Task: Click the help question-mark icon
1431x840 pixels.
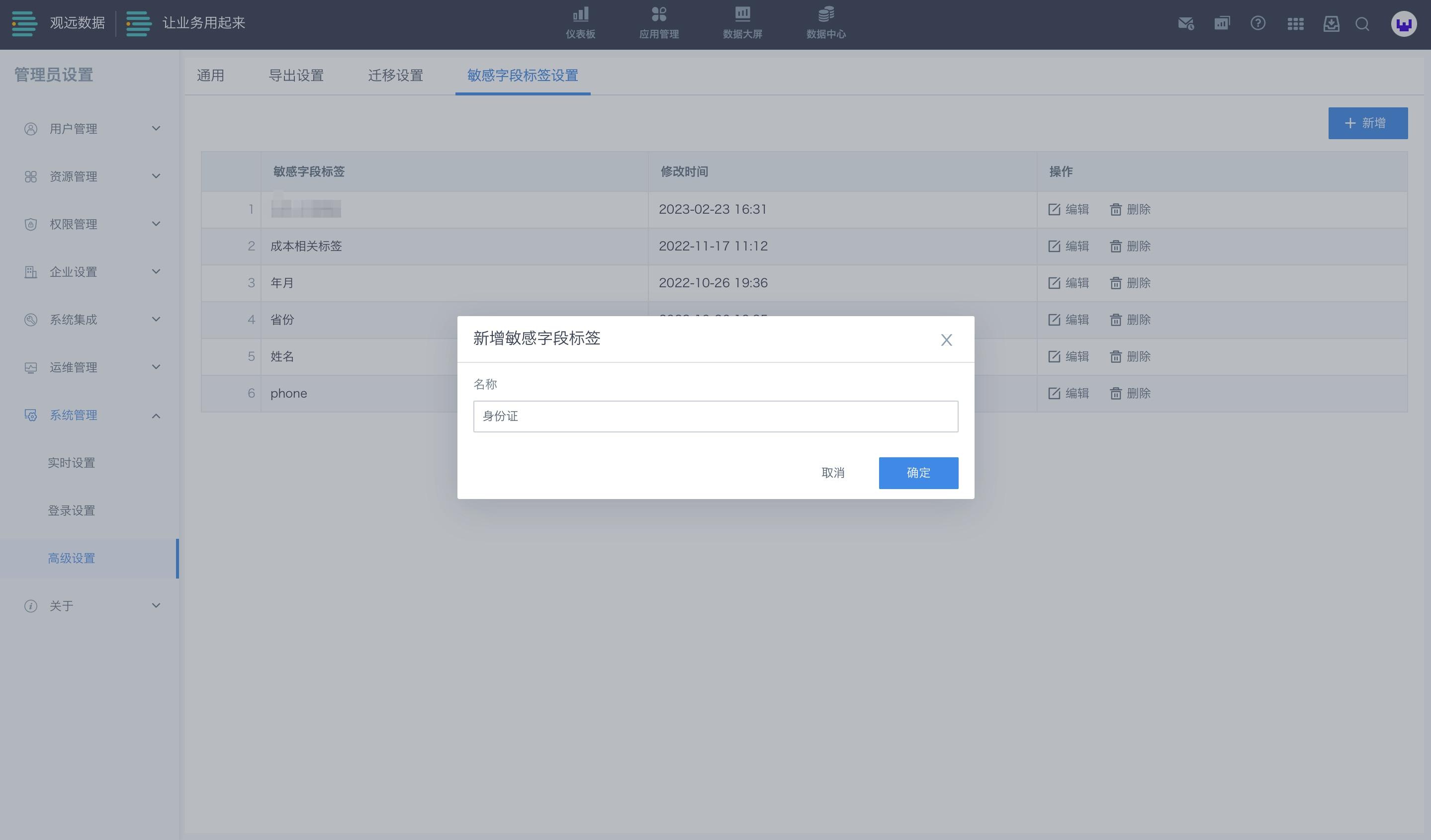Action: [x=1258, y=24]
